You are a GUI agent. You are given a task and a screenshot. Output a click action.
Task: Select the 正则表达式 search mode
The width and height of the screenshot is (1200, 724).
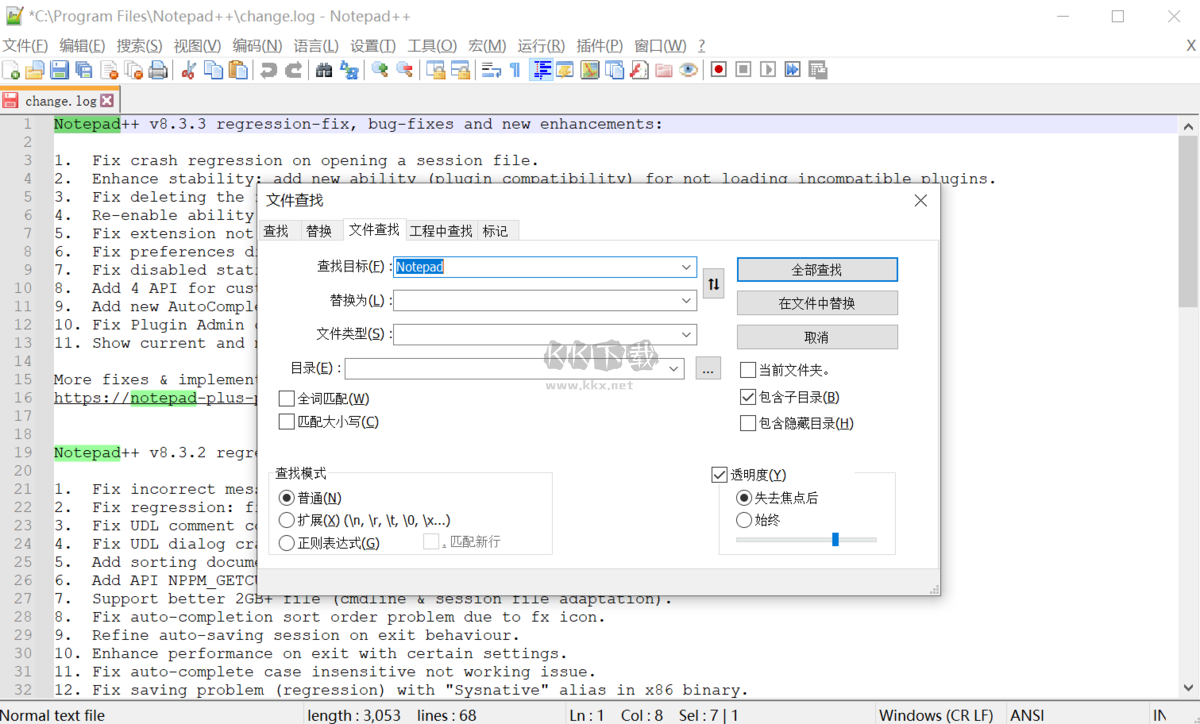[286, 544]
